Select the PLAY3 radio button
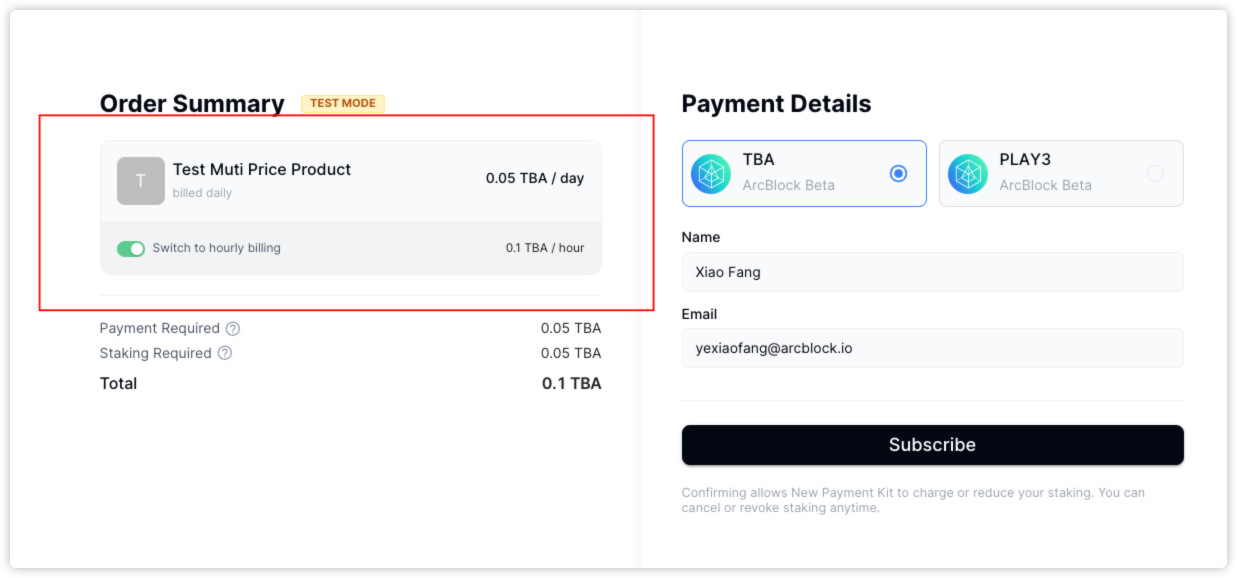The height and width of the screenshot is (578, 1237). click(x=1155, y=174)
